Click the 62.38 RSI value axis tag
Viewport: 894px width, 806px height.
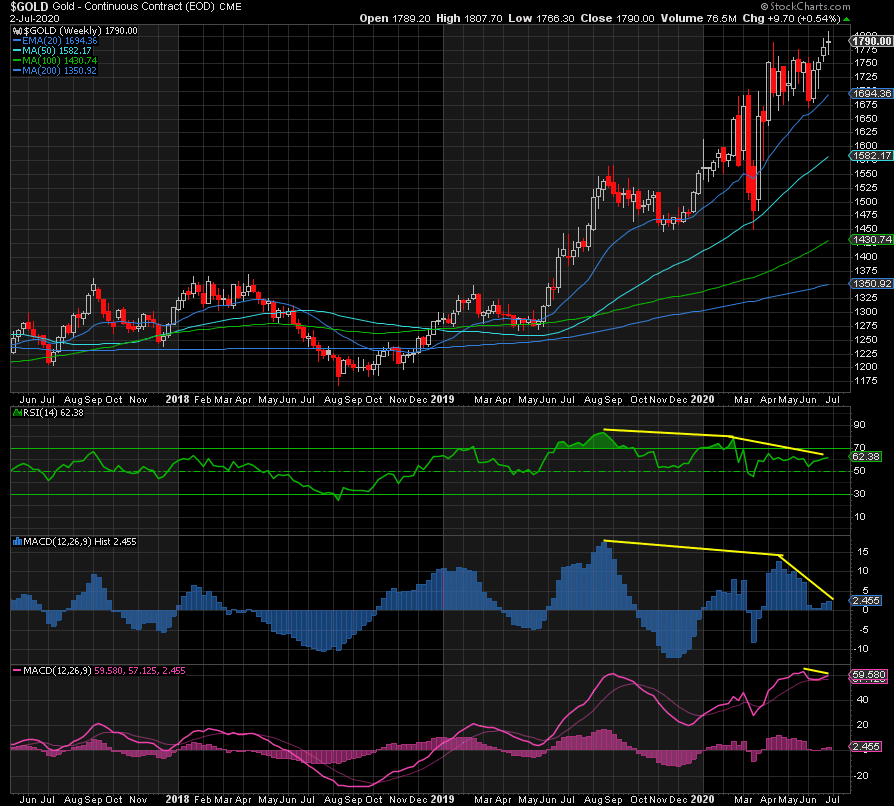[868, 457]
